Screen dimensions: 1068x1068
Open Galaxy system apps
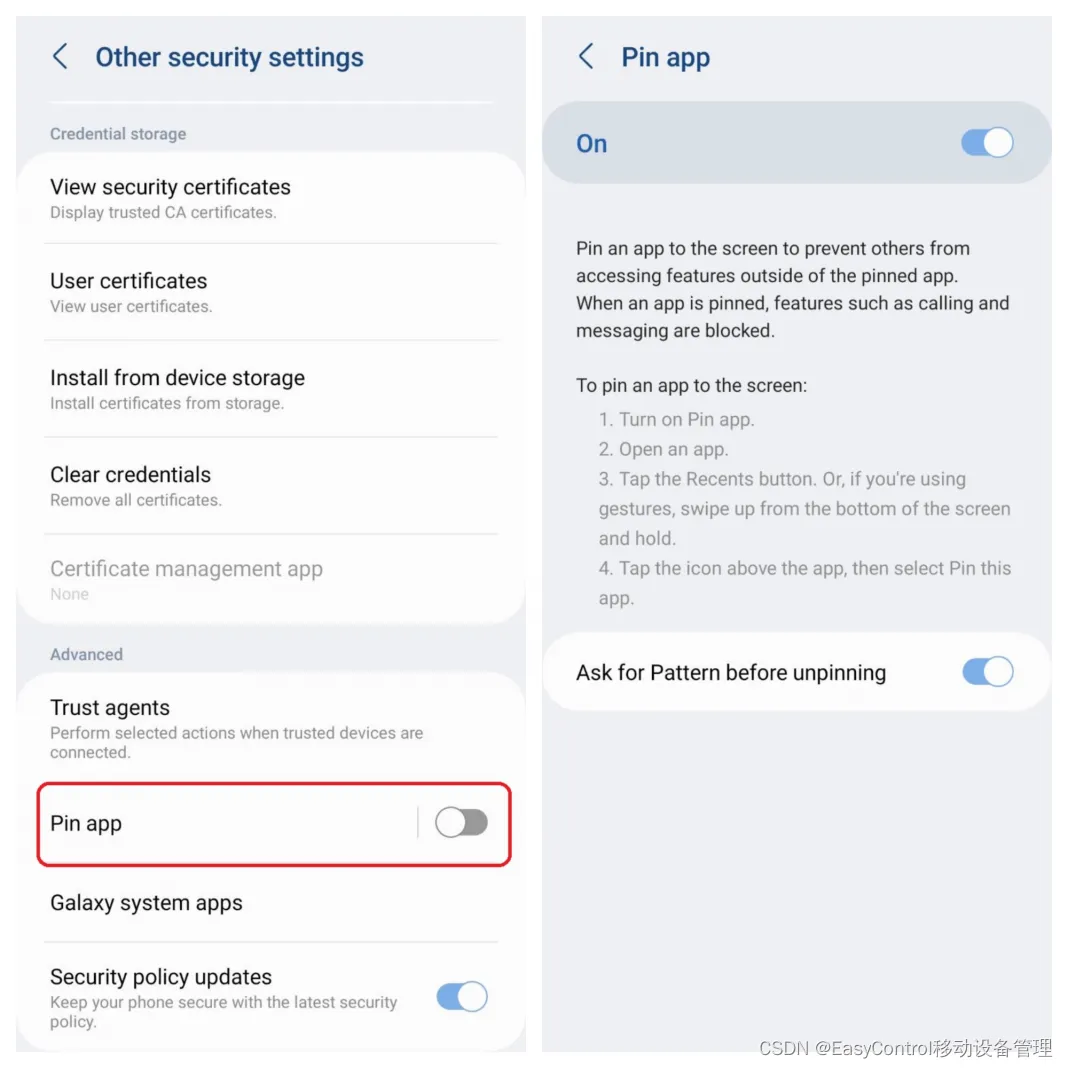(271, 903)
